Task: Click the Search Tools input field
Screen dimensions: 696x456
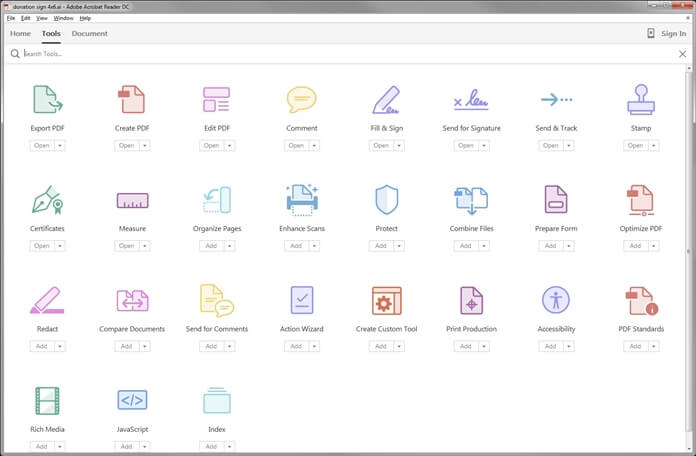Action: click(x=348, y=54)
